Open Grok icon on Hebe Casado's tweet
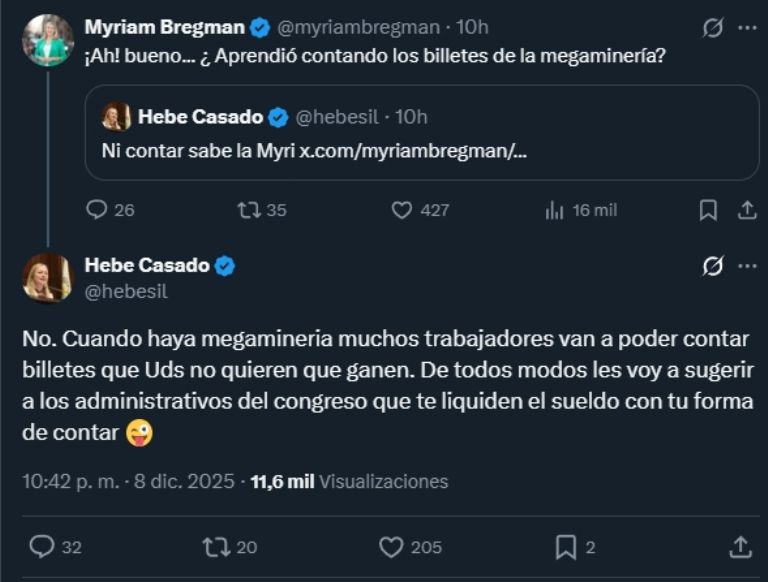The image size is (768, 582). (x=713, y=266)
